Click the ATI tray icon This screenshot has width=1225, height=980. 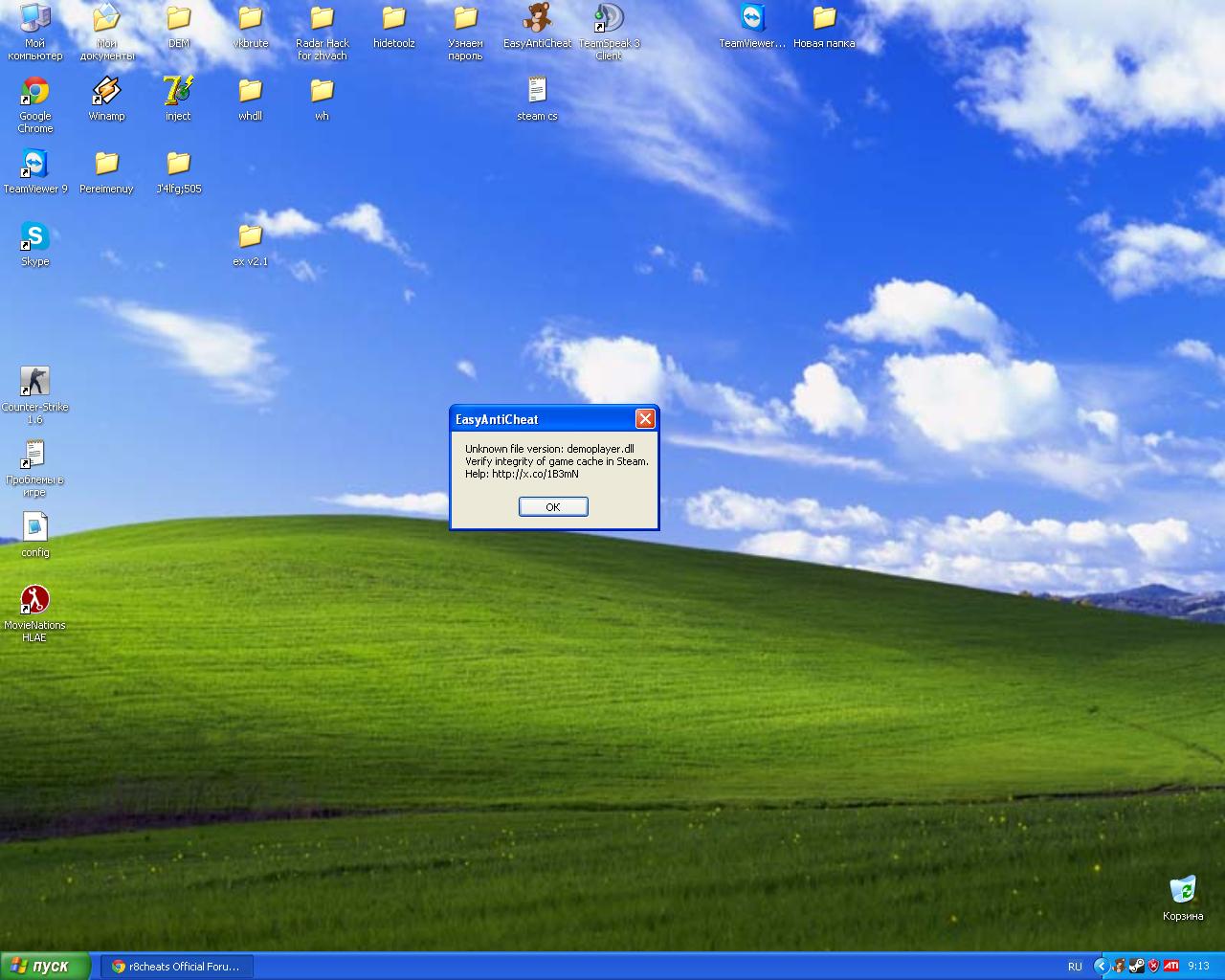tap(1170, 967)
